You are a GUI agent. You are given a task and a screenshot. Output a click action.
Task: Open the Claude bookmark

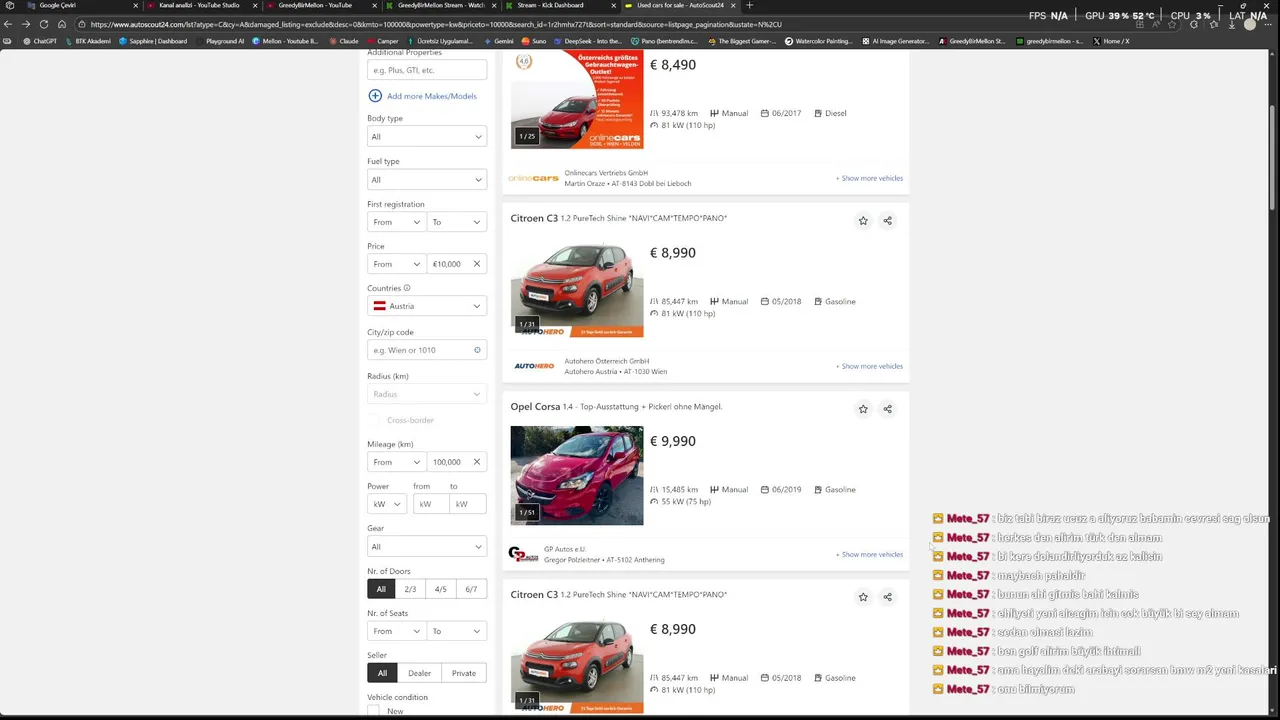point(342,41)
